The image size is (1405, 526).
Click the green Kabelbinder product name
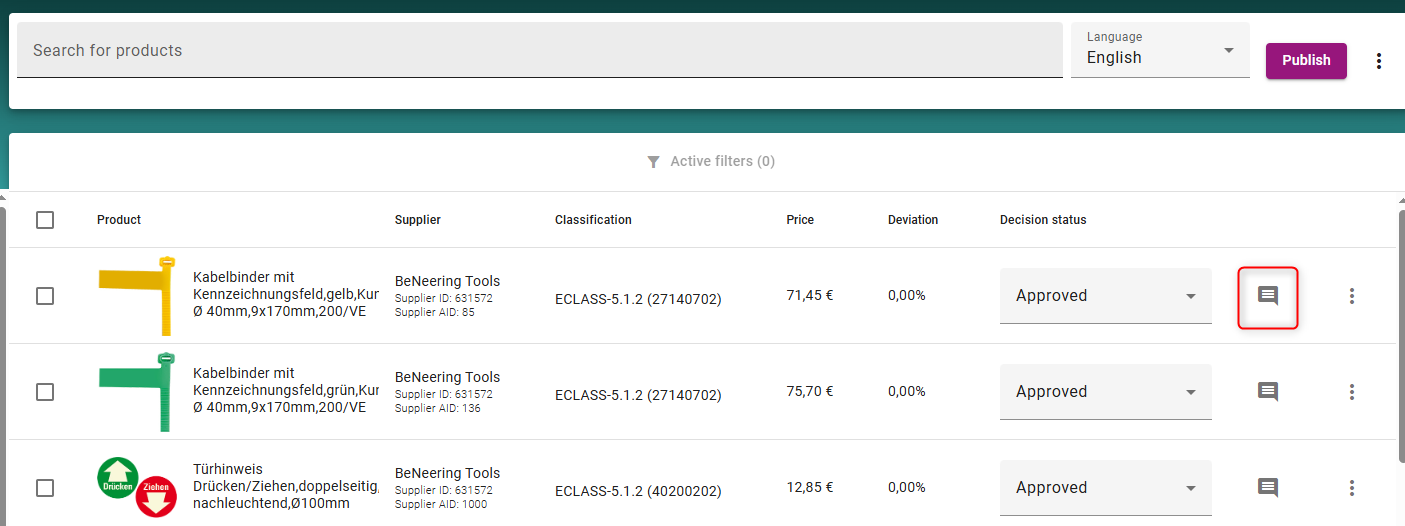[286, 392]
